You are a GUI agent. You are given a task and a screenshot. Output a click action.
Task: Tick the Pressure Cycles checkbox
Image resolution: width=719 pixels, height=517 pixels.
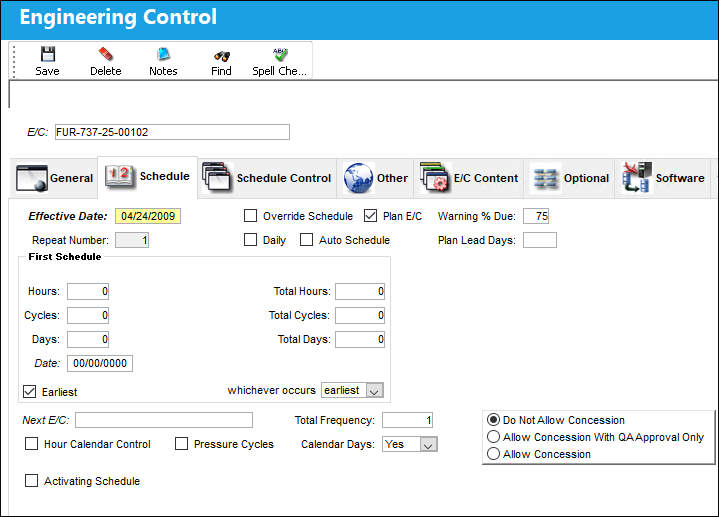[x=182, y=444]
